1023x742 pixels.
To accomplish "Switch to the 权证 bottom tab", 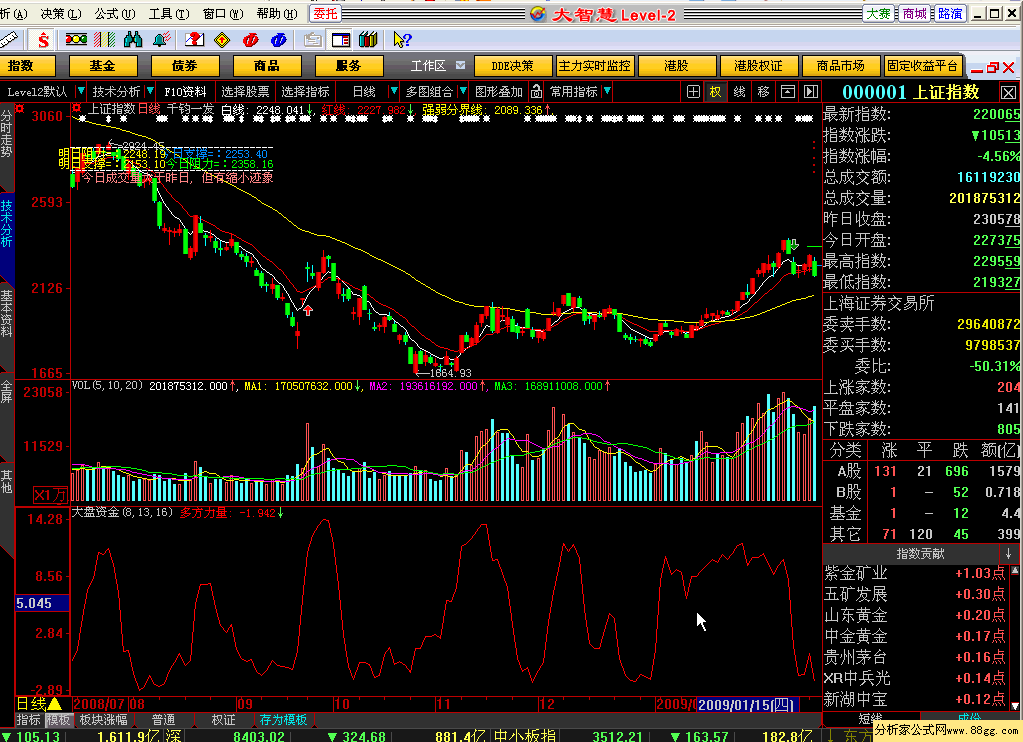I will 223,720.
